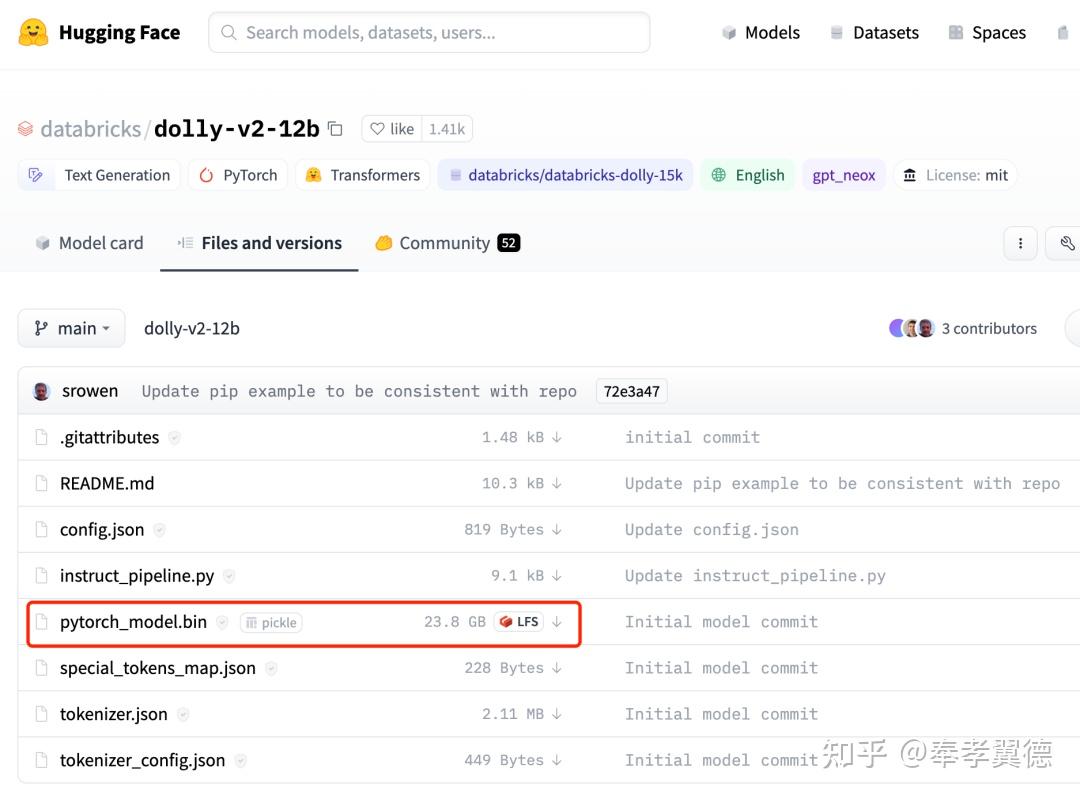Click srowen's avatar in the commit row
This screenshot has width=1080, height=798.
pos(41,391)
